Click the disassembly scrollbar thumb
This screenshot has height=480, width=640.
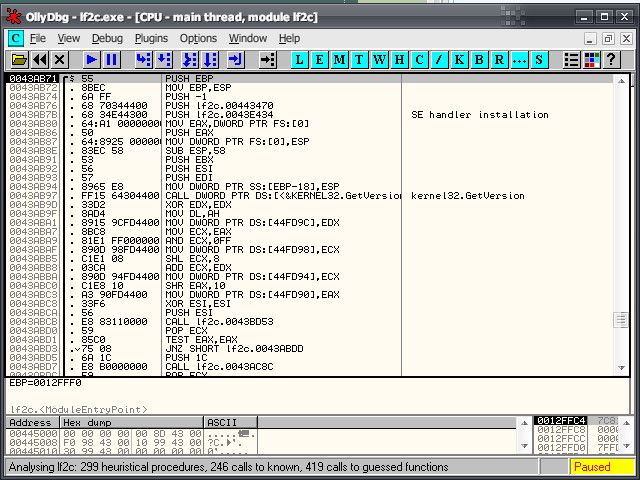[x=621, y=320]
